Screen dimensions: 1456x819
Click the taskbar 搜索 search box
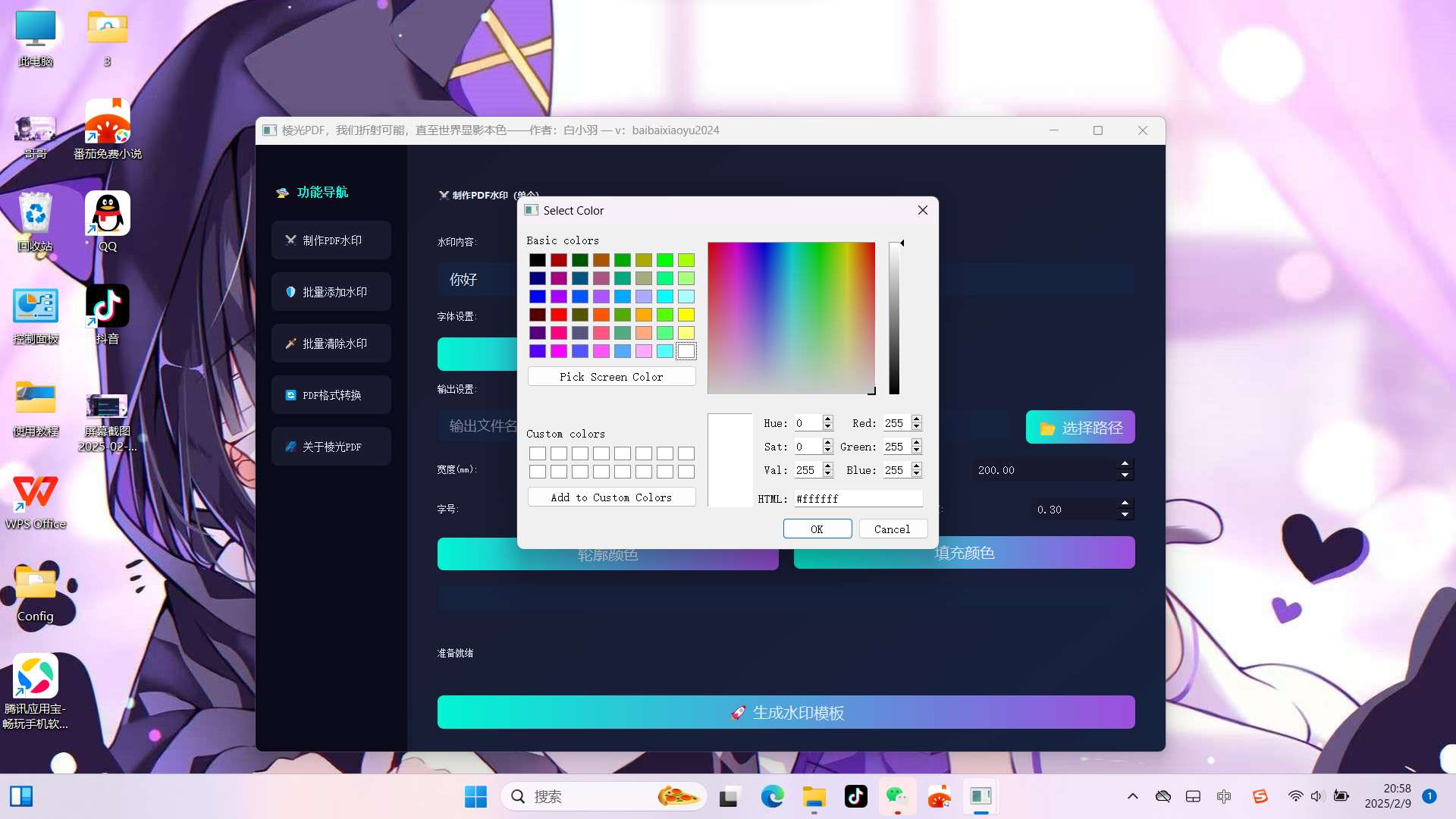pos(604,796)
